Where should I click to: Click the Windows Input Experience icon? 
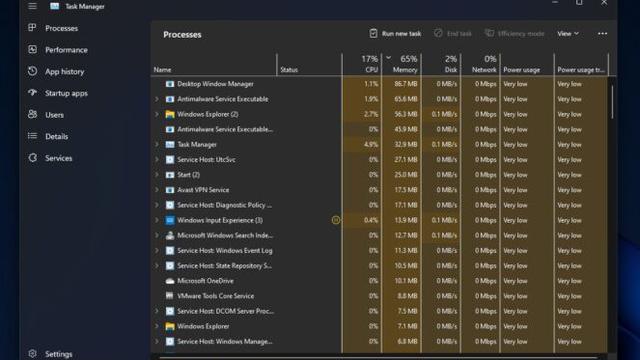(x=170, y=220)
